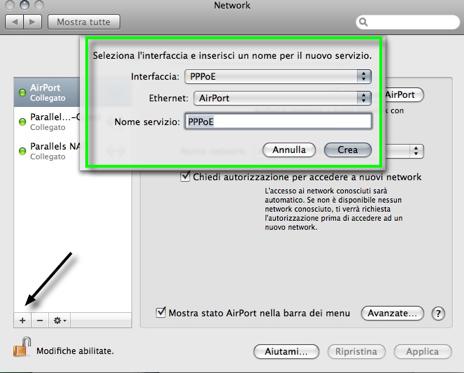Click the Modifiche abilitate text

(75, 351)
